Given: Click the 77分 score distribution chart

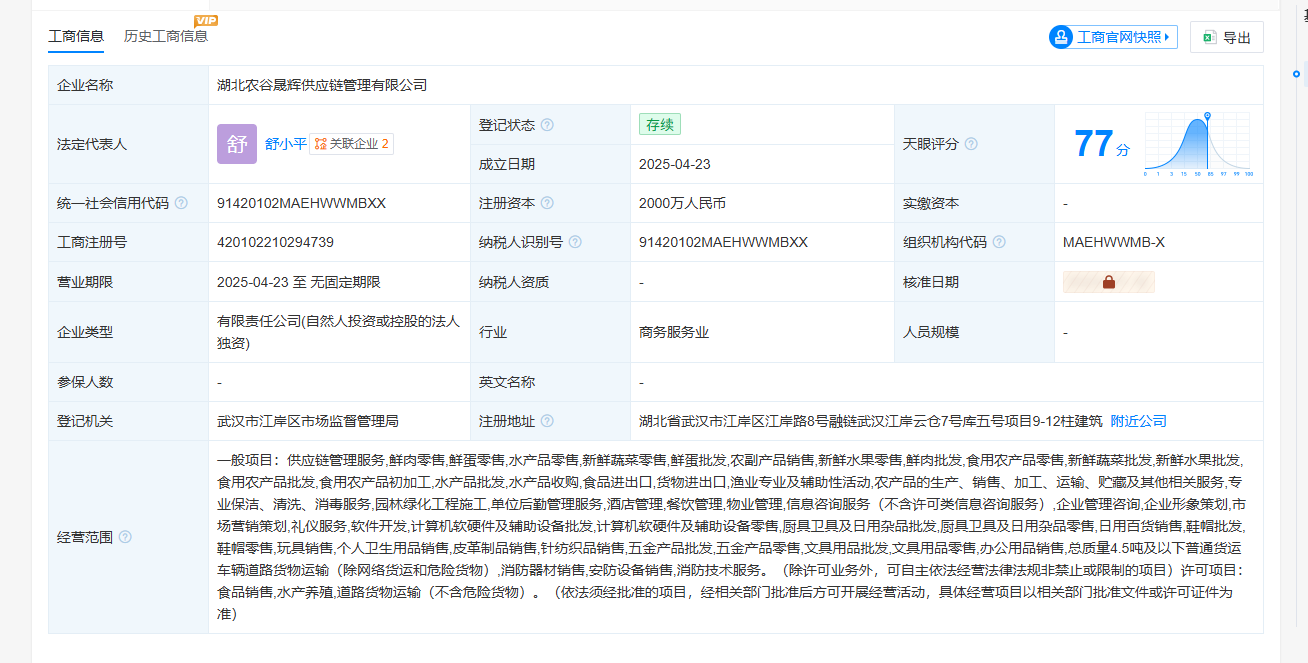Looking at the screenshot, I should tap(1198, 144).
